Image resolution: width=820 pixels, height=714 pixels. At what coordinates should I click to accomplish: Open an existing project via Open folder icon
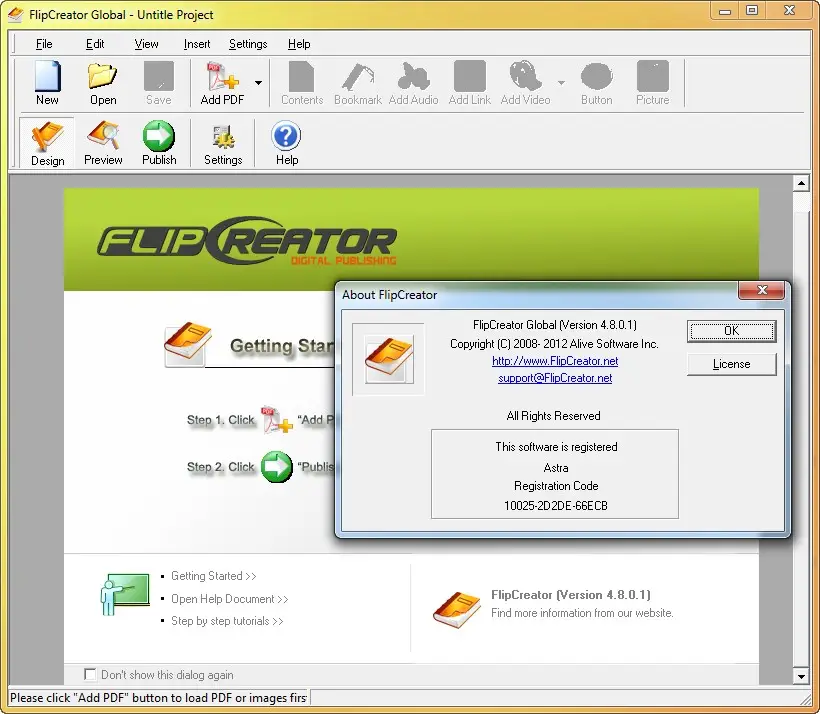(x=103, y=83)
